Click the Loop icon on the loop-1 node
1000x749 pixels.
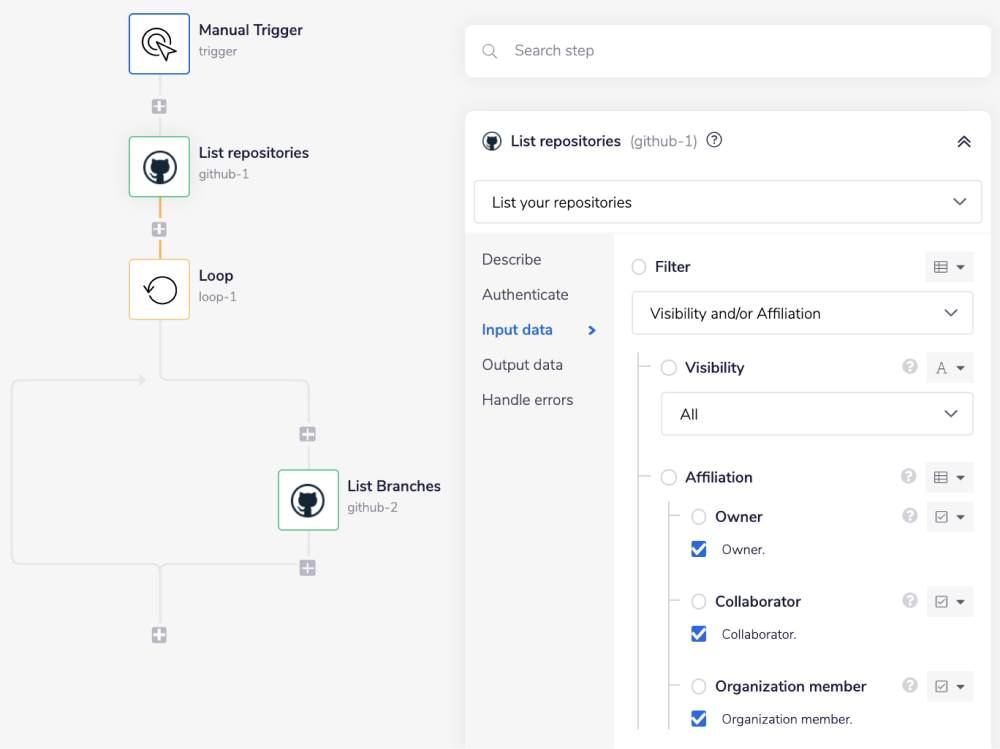(x=158, y=289)
